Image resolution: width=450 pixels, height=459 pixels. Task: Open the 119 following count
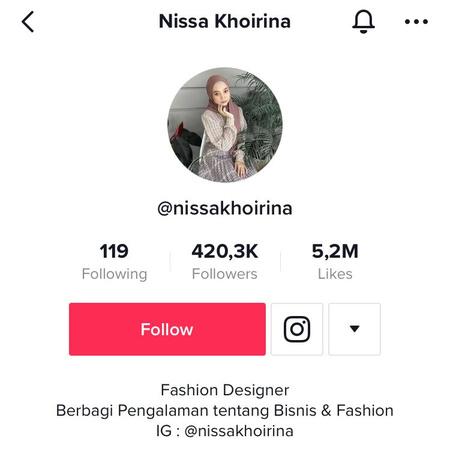pyautogui.click(x=114, y=251)
